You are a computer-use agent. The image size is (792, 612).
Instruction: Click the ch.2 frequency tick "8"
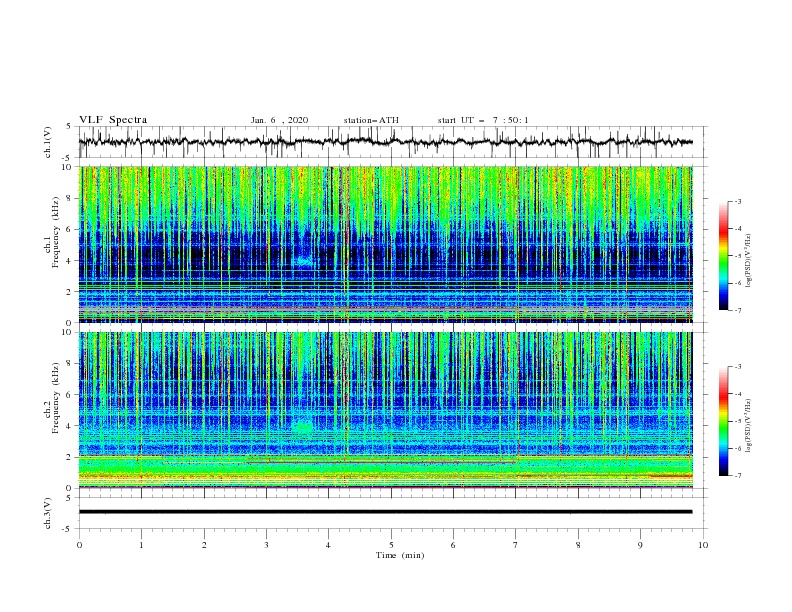69,363
